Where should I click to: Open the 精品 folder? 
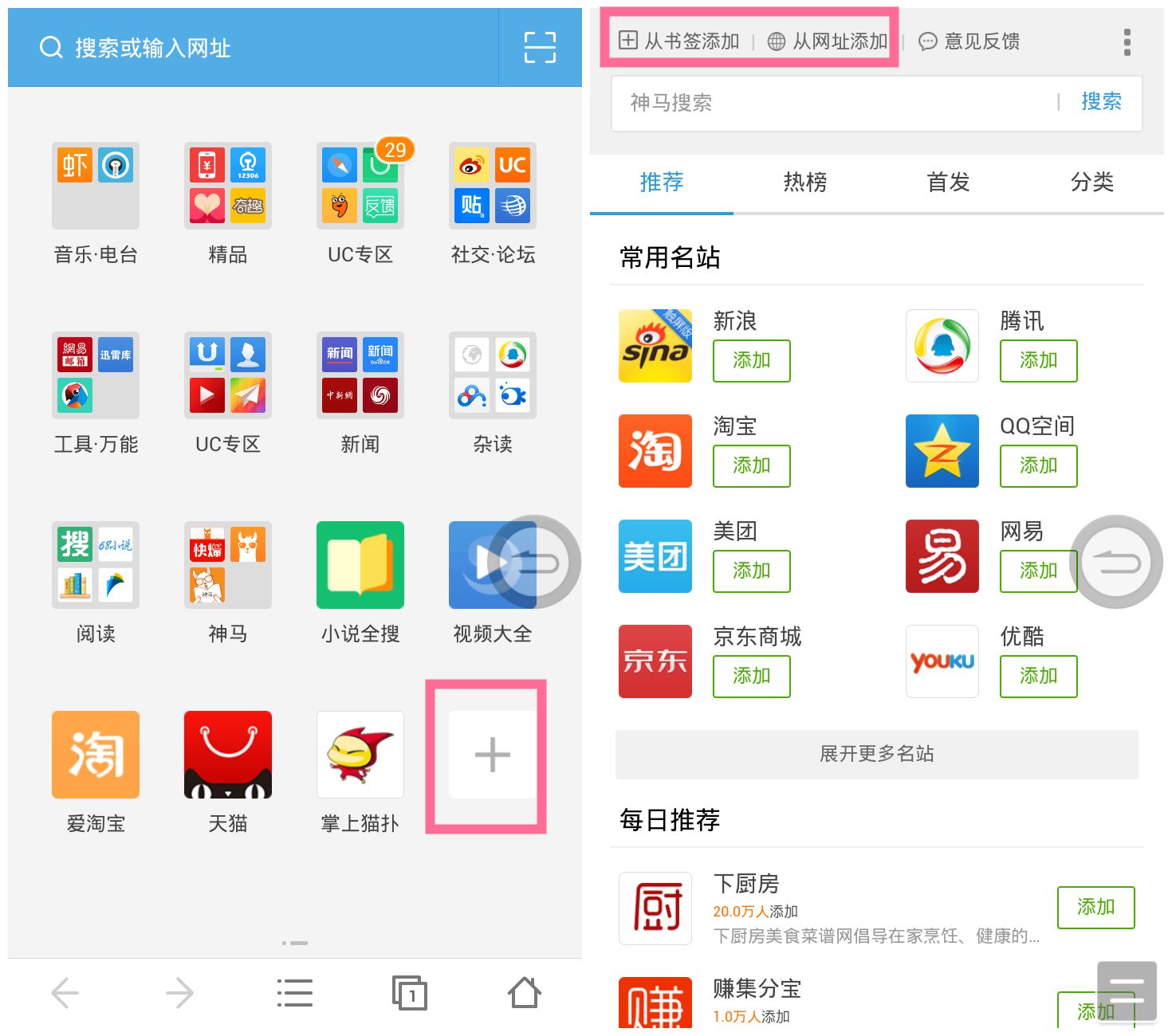[228, 186]
